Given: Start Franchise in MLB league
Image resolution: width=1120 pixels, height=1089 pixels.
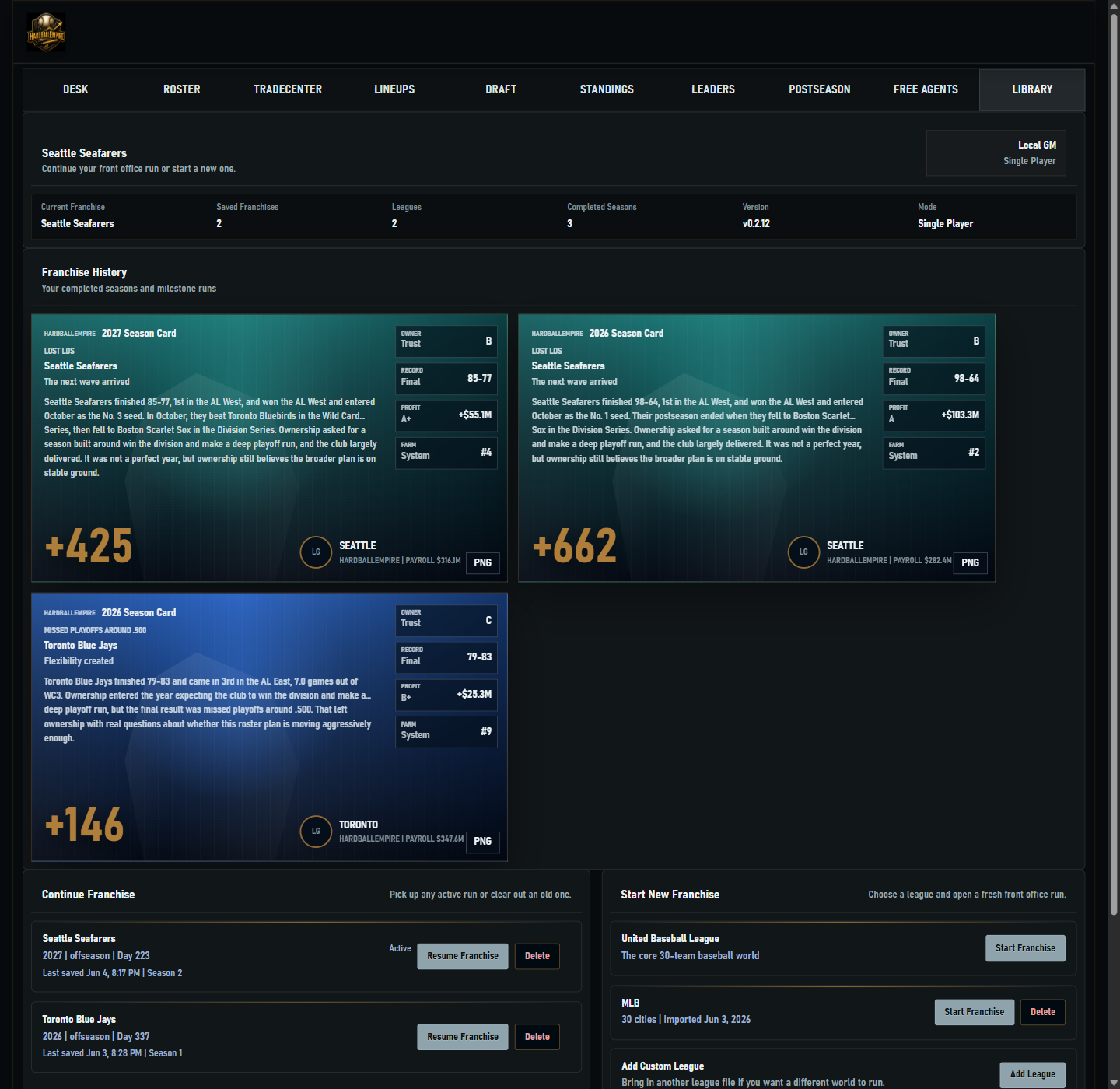Looking at the screenshot, I should coord(975,1012).
